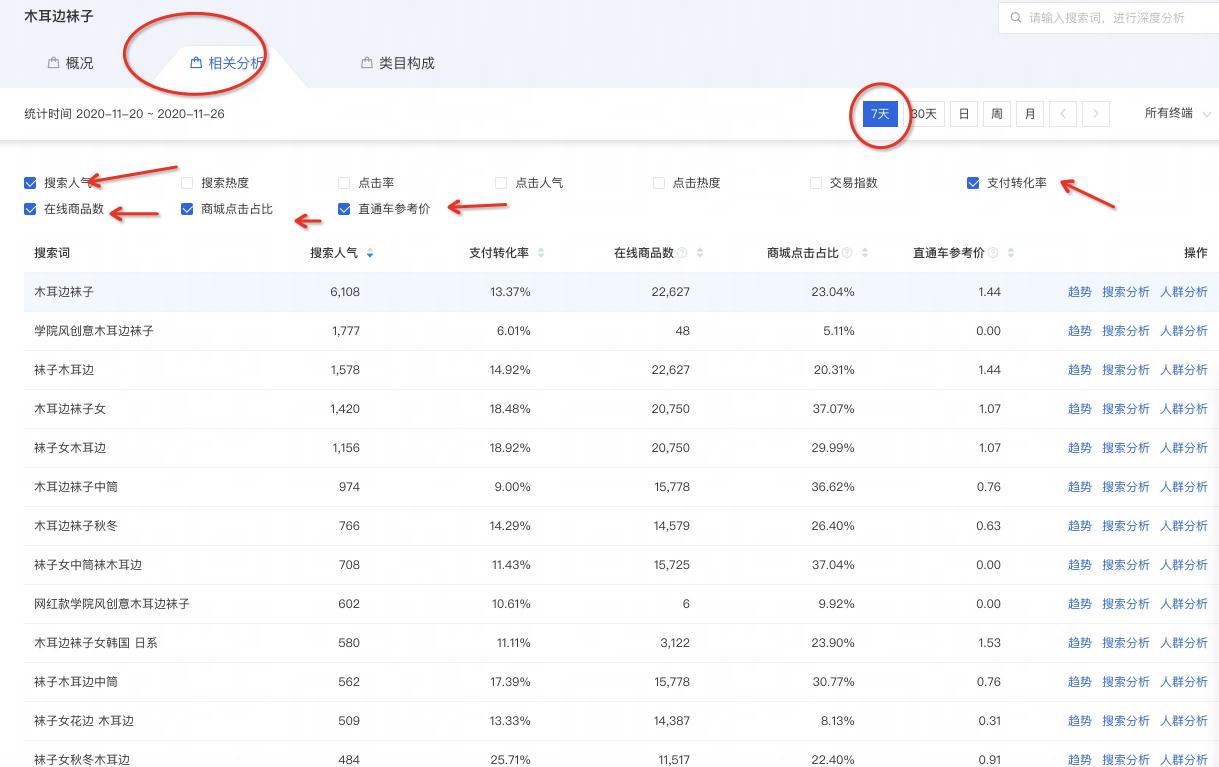The image size is (1219, 767).
Task: Uncheck the 支付转化率 metric checkbox
Action: pyautogui.click(x=973, y=182)
